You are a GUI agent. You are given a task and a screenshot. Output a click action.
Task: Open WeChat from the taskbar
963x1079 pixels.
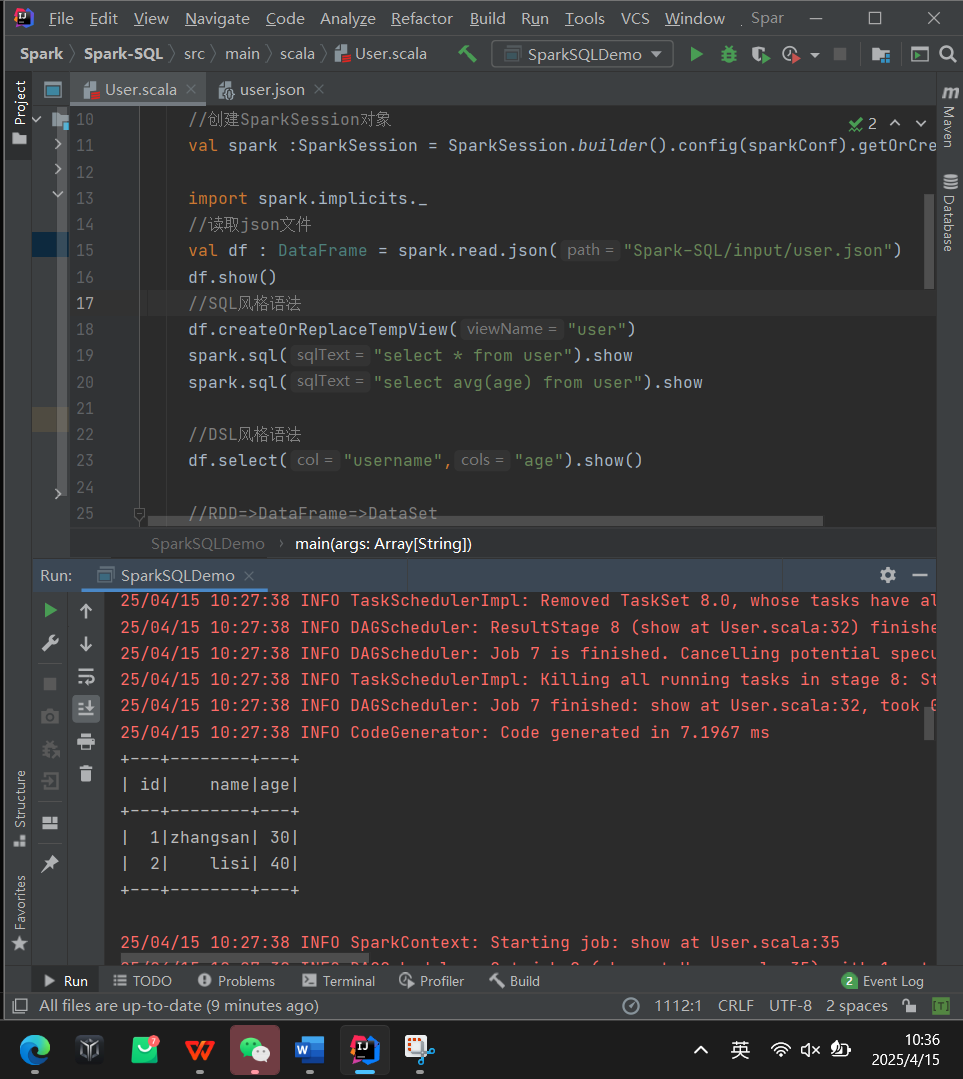coord(255,1049)
